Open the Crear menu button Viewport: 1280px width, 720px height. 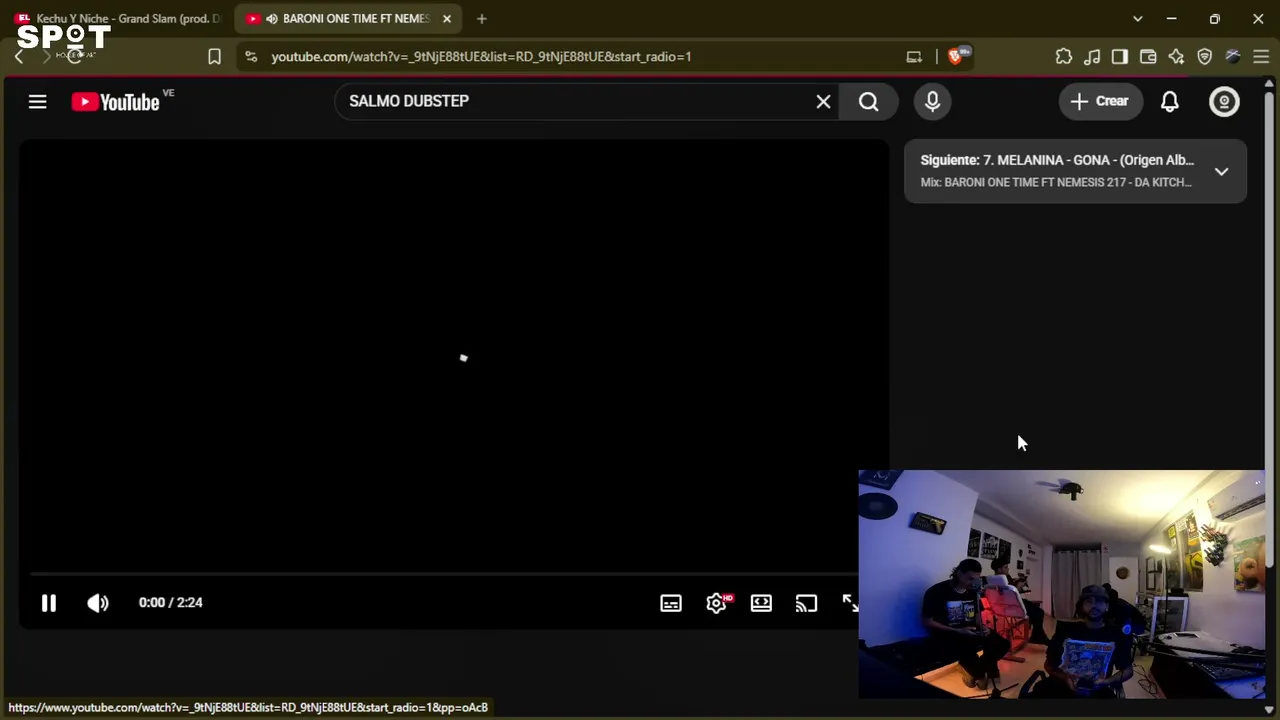pyautogui.click(x=1100, y=101)
